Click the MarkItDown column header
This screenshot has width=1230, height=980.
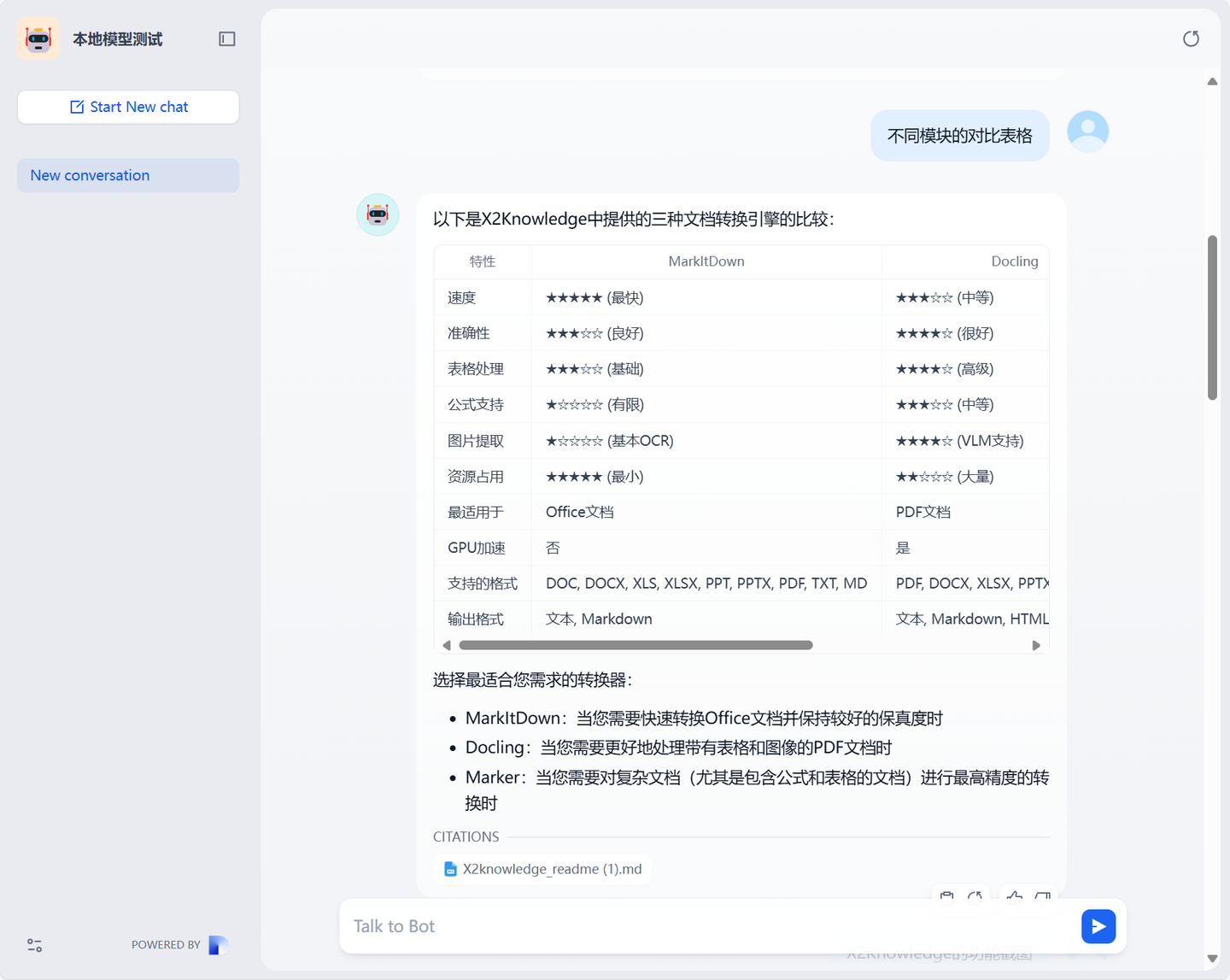coord(706,261)
